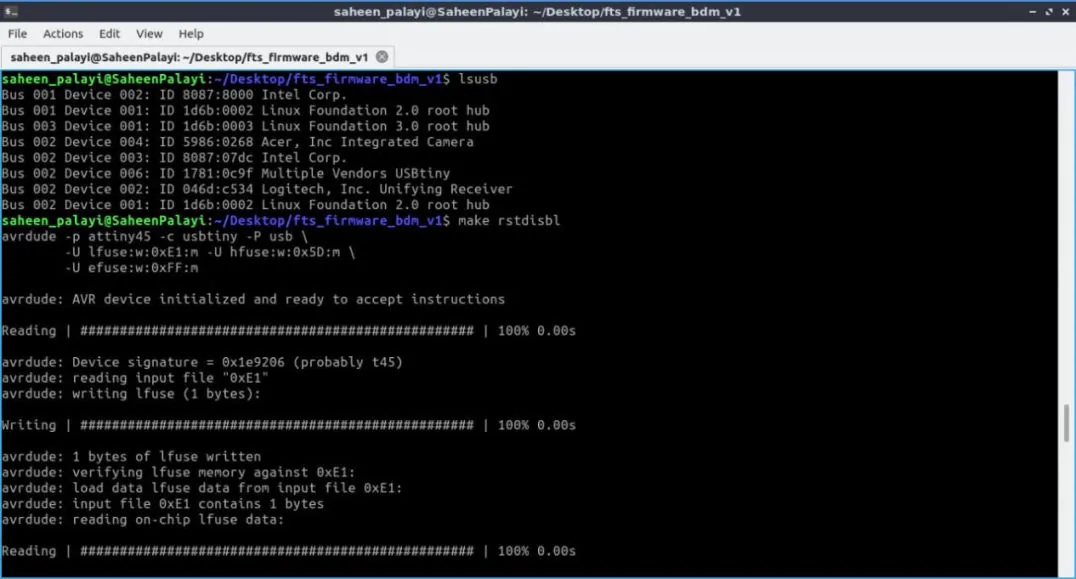Click the 'Multiple Vendors USBtiny' line

coord(226,174)
